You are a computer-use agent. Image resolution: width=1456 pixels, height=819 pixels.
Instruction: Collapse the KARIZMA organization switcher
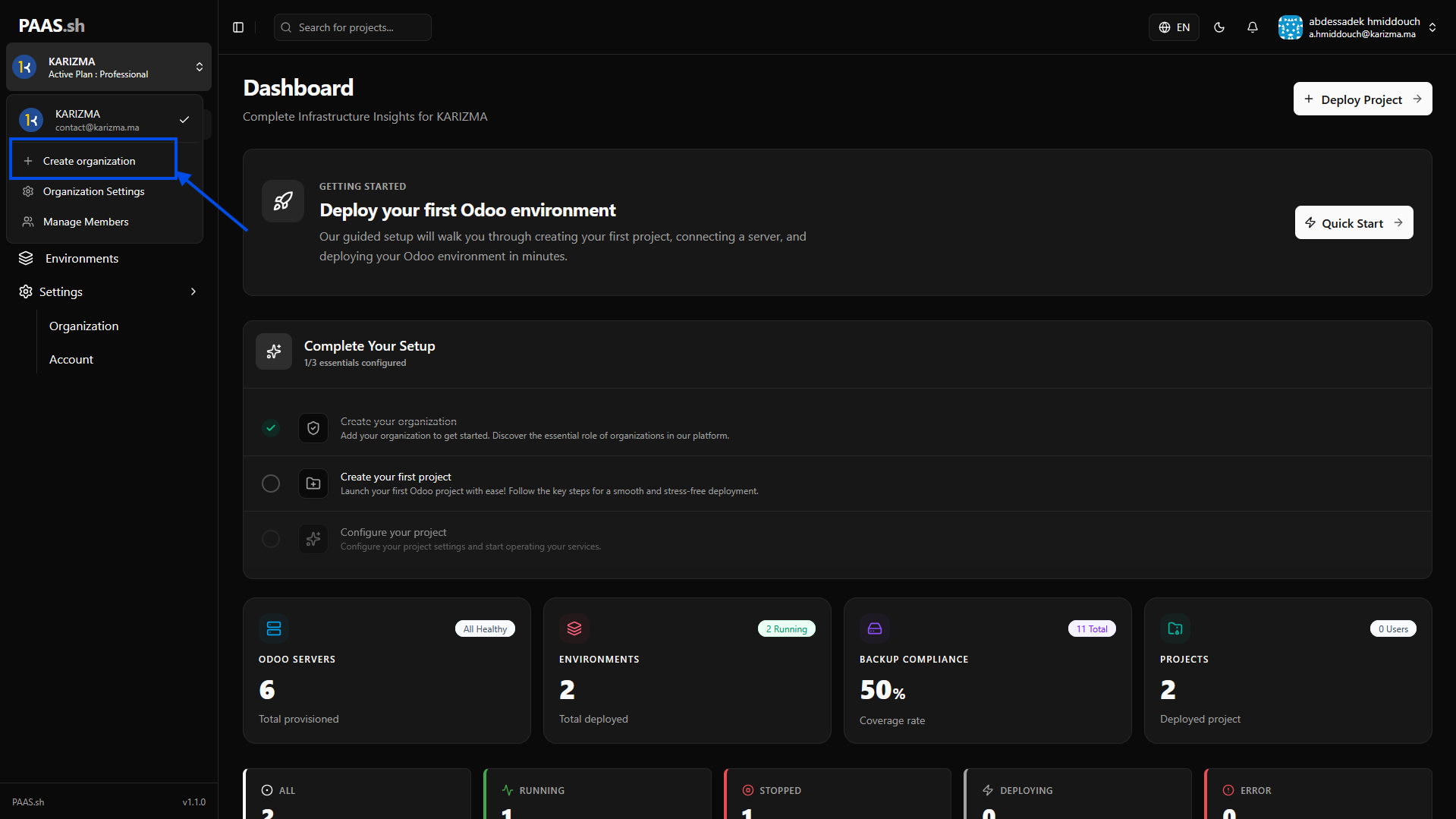tap(108, 67)
